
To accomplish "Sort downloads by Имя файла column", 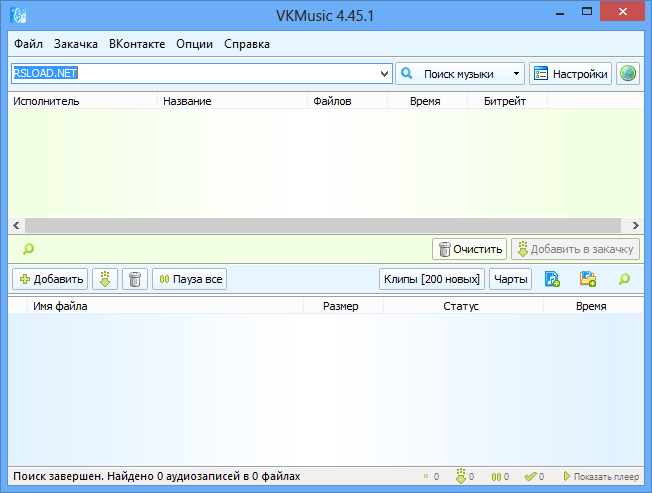I will click(x=165, y=306).
